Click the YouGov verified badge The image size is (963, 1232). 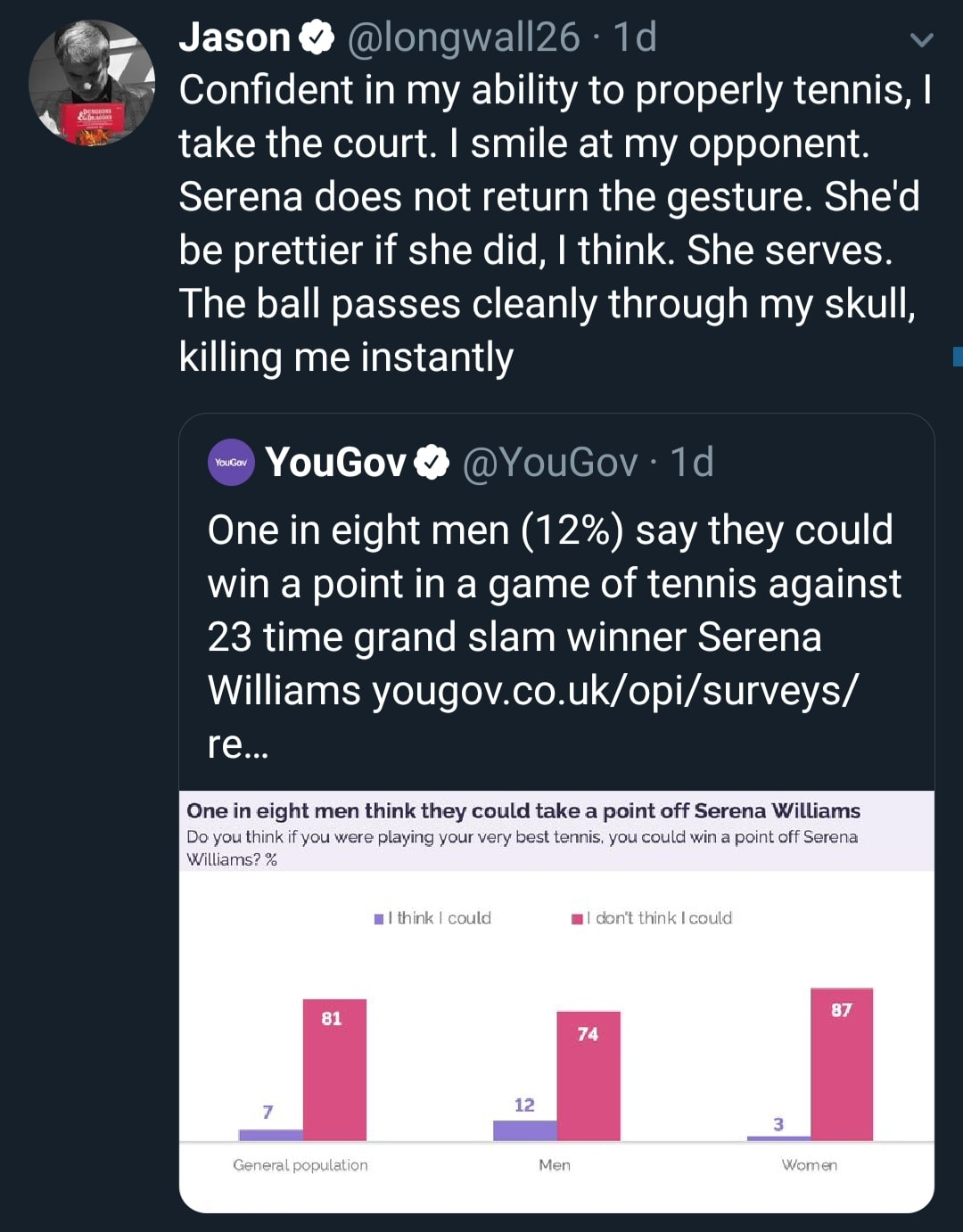click(x=432, y=462)
